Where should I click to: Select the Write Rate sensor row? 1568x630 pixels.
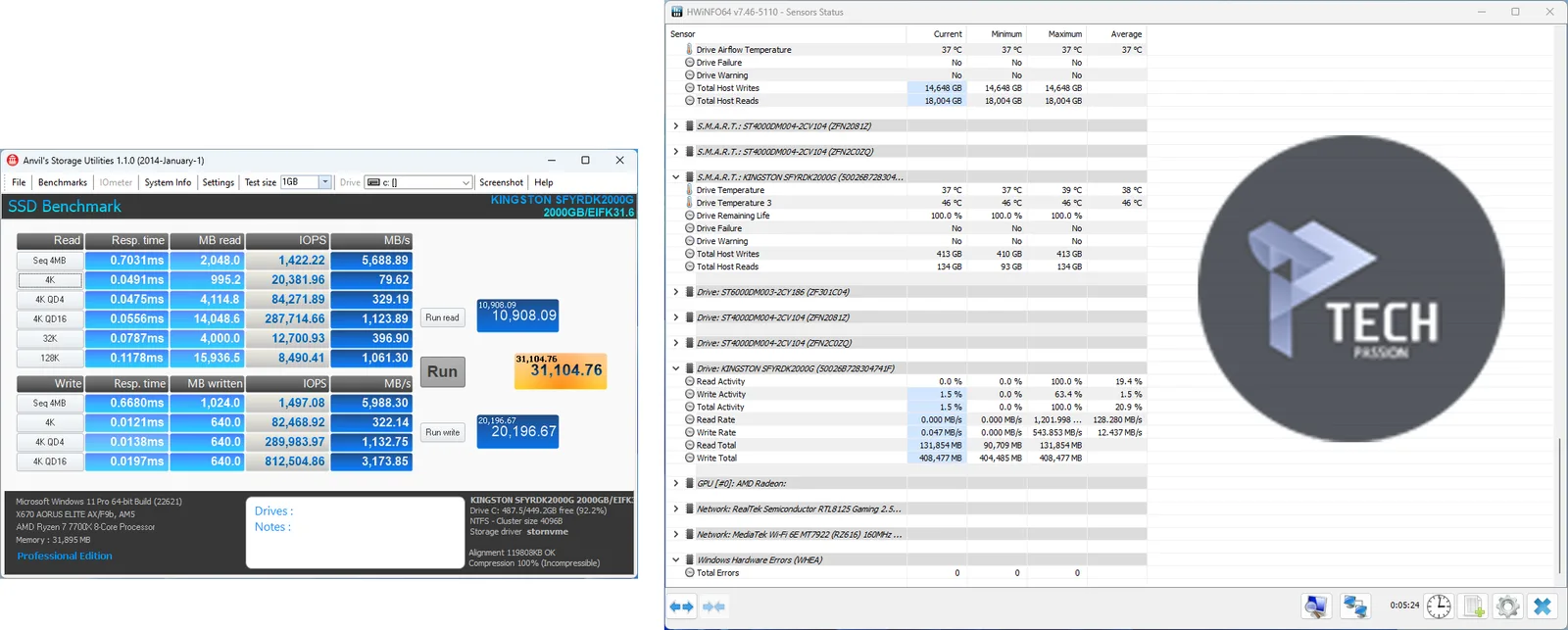click(906, 432)
